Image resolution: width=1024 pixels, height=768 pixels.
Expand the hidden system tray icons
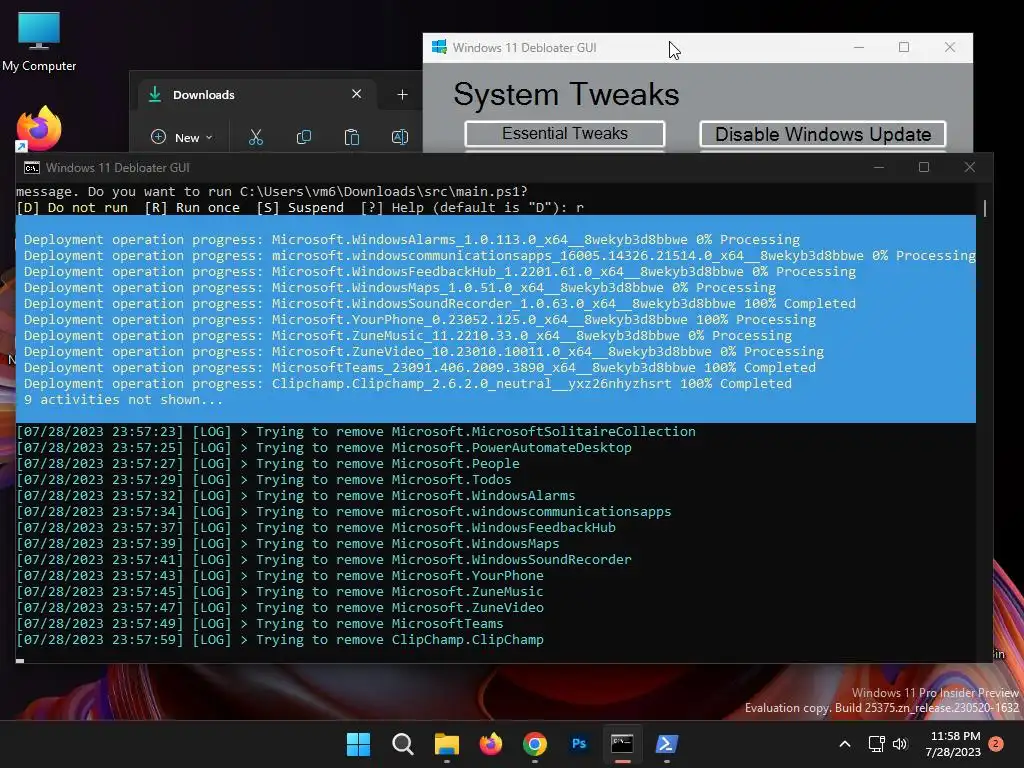click(x=844, y=744)
